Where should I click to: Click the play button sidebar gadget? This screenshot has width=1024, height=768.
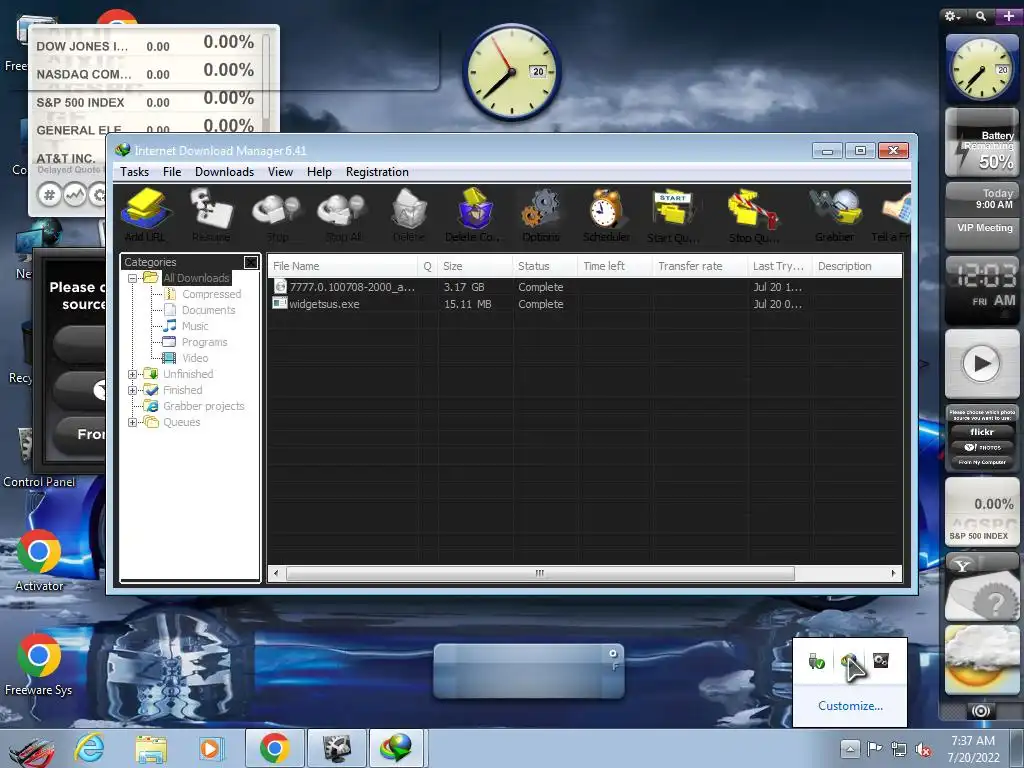coord(982,363)
